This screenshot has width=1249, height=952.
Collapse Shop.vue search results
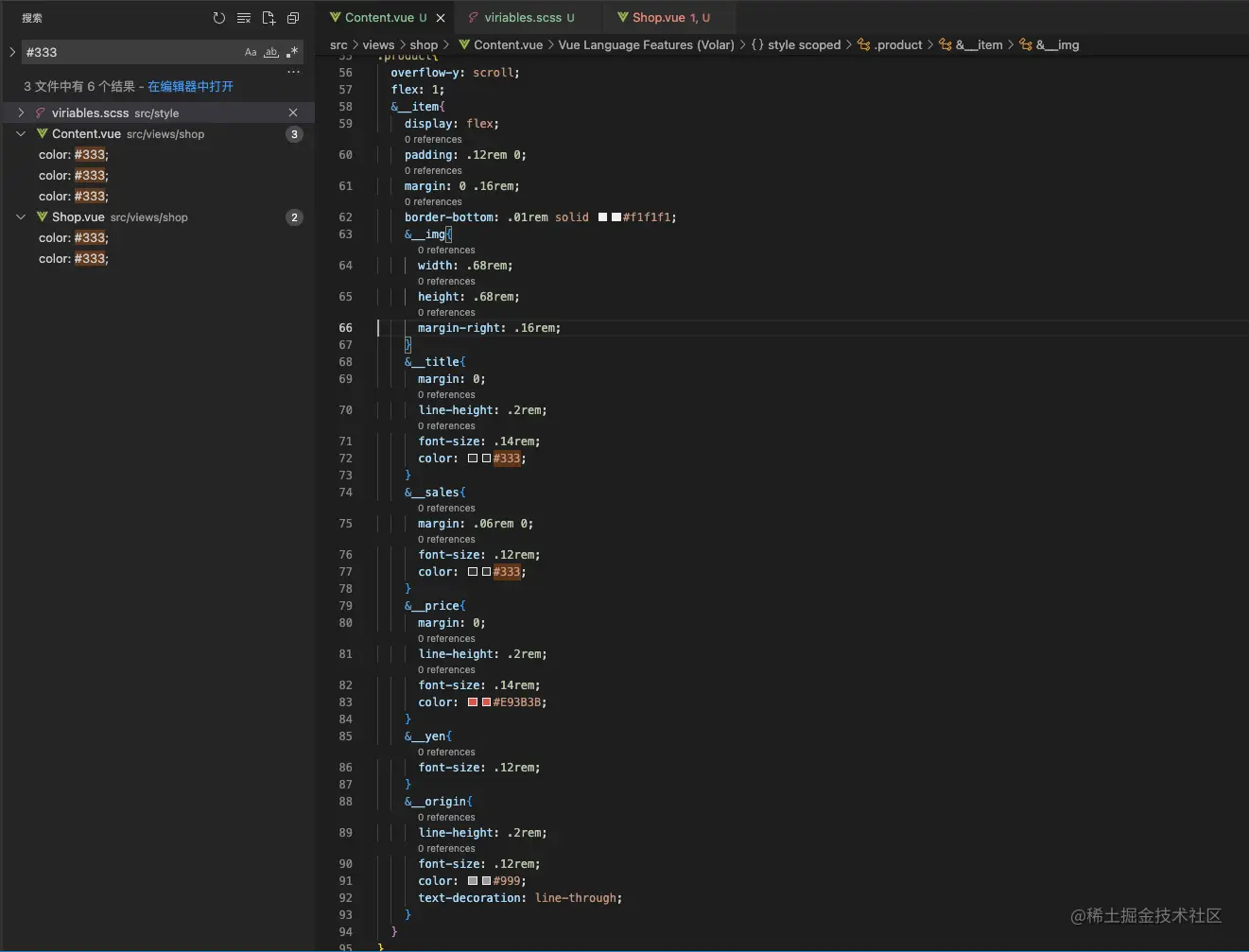pyautogui.click(x=21, y=216)
